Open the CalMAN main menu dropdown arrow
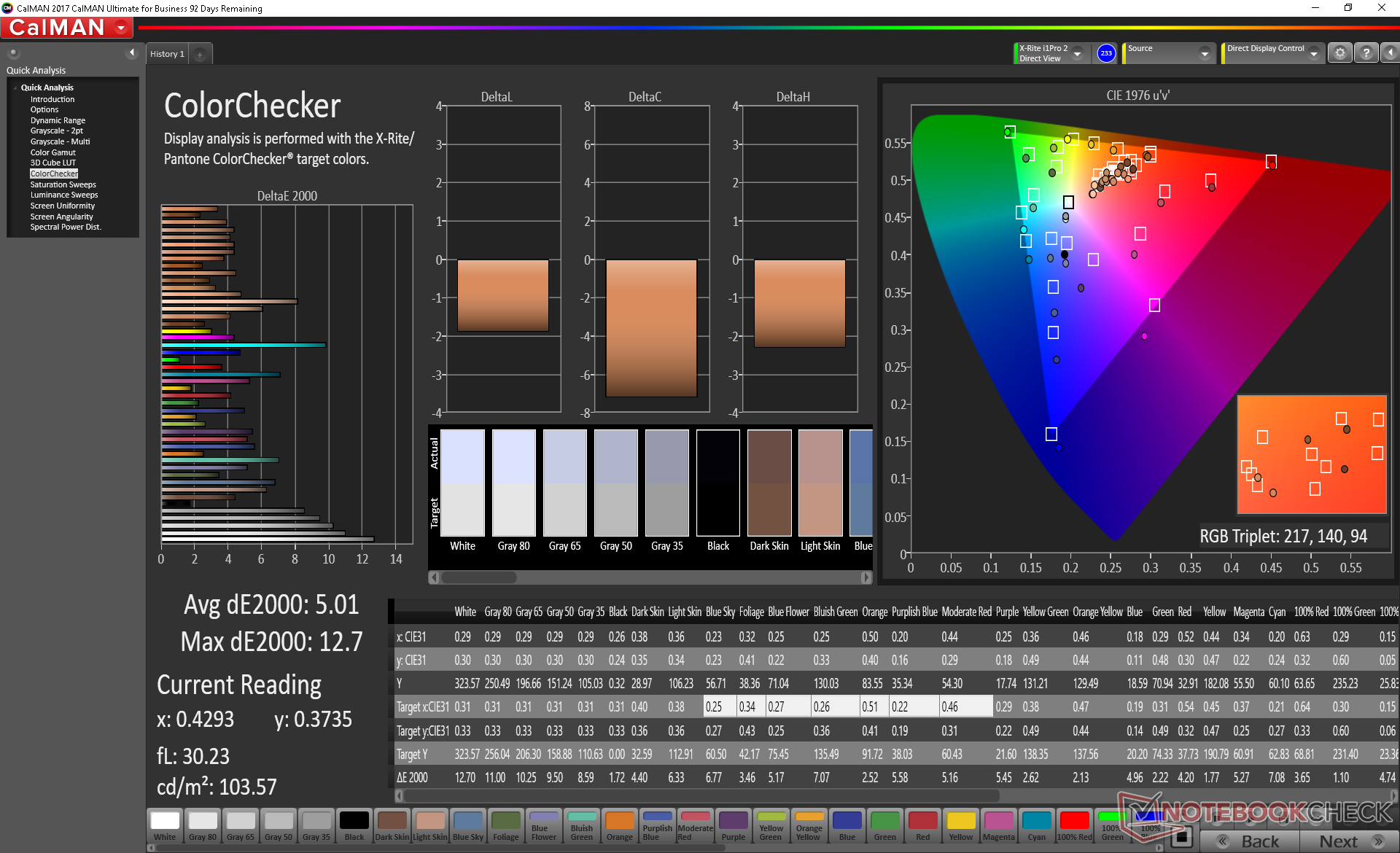 pyautogui.click(x=121, y=28)
